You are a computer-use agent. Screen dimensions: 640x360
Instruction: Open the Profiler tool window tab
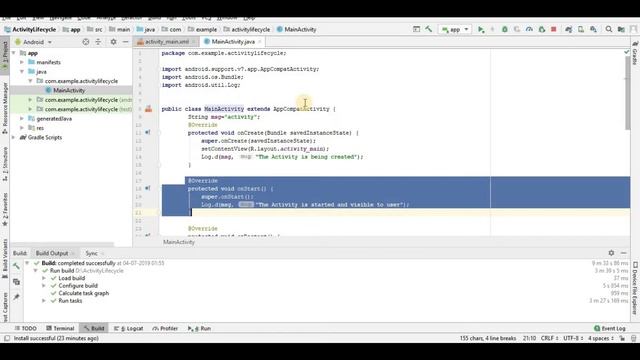pos(165,328)
